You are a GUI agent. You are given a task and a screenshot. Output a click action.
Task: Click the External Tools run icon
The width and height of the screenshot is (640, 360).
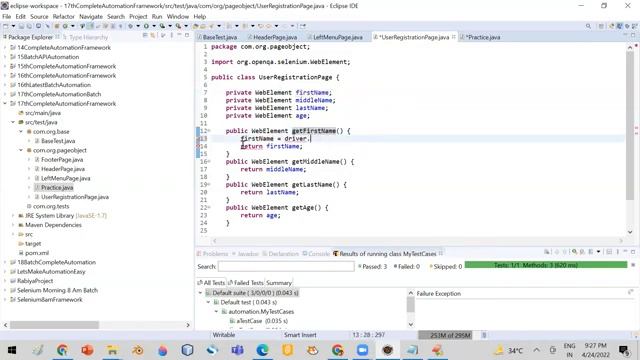coord(178,26)
